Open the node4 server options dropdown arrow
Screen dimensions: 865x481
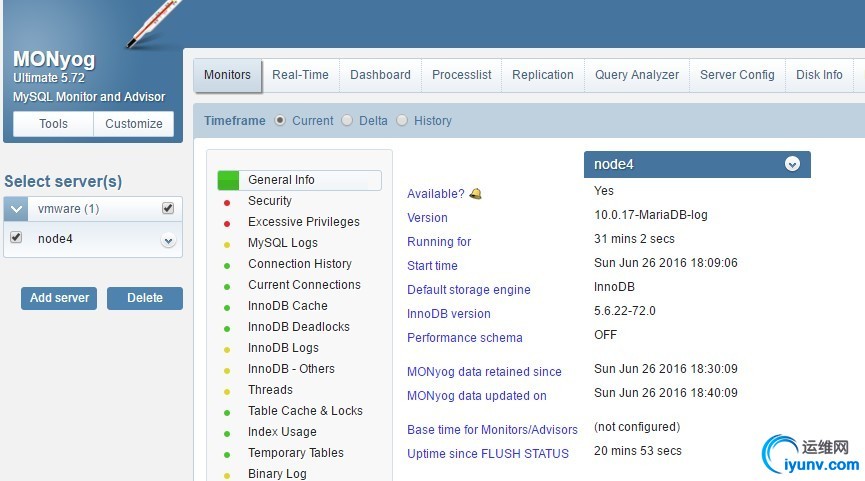tap(168, 240)
